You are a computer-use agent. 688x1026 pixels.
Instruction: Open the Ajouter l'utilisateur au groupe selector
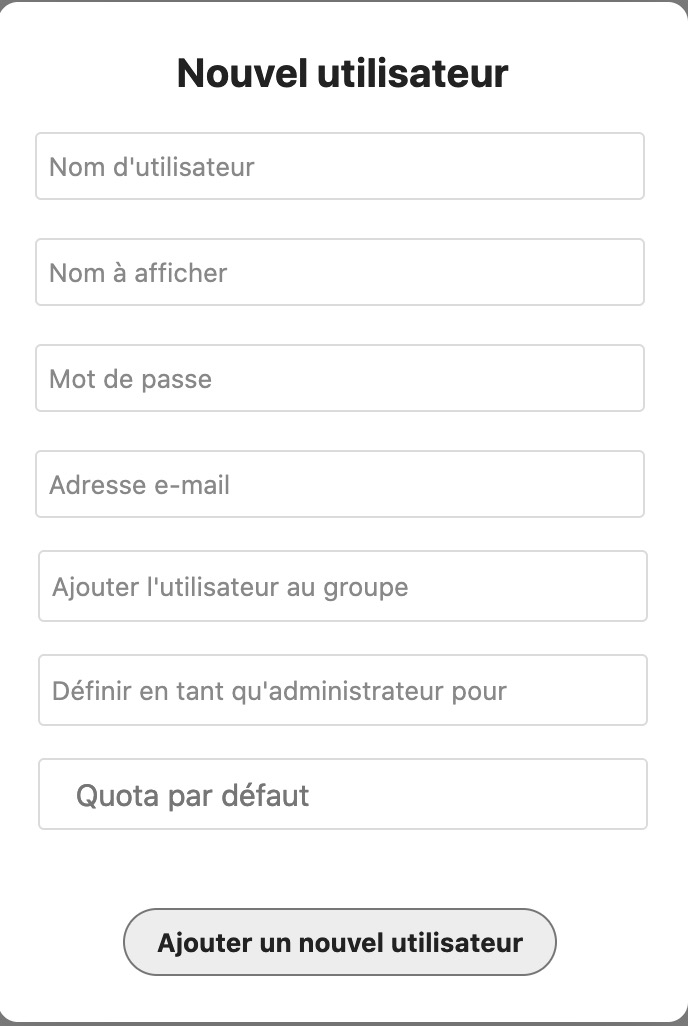(343, 586)
